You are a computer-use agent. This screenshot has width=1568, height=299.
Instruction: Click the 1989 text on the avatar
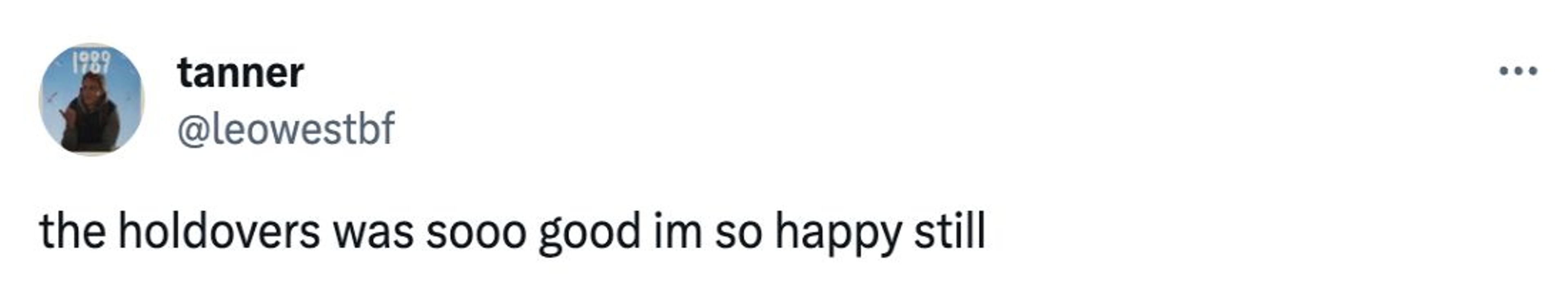pos(92,61)
